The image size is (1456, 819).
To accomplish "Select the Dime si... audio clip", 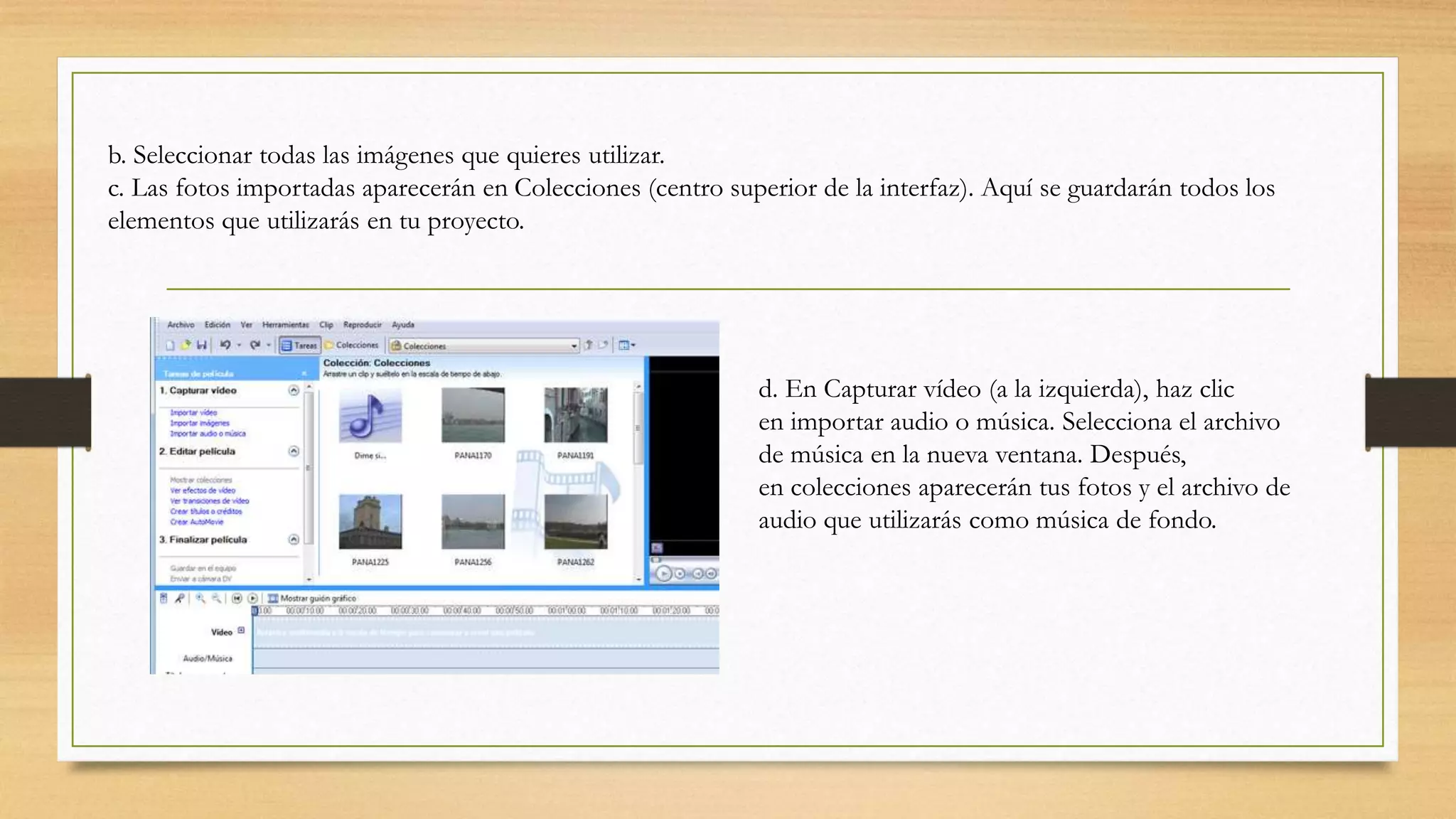I will [370, 416].
